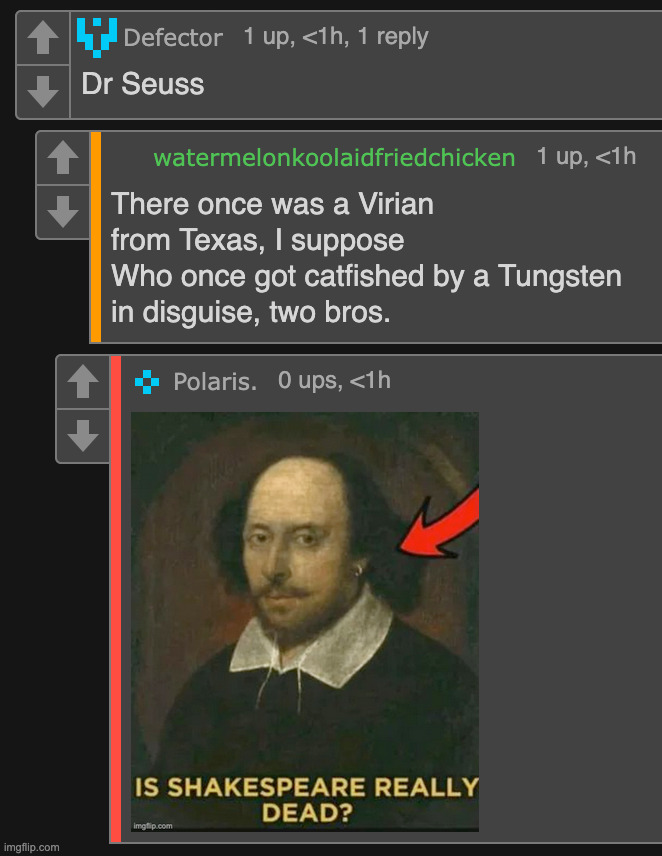Click the '1 reply' text on Defector's comment
The width and height of the screenshot is (662, 856).
coord(393,37)
